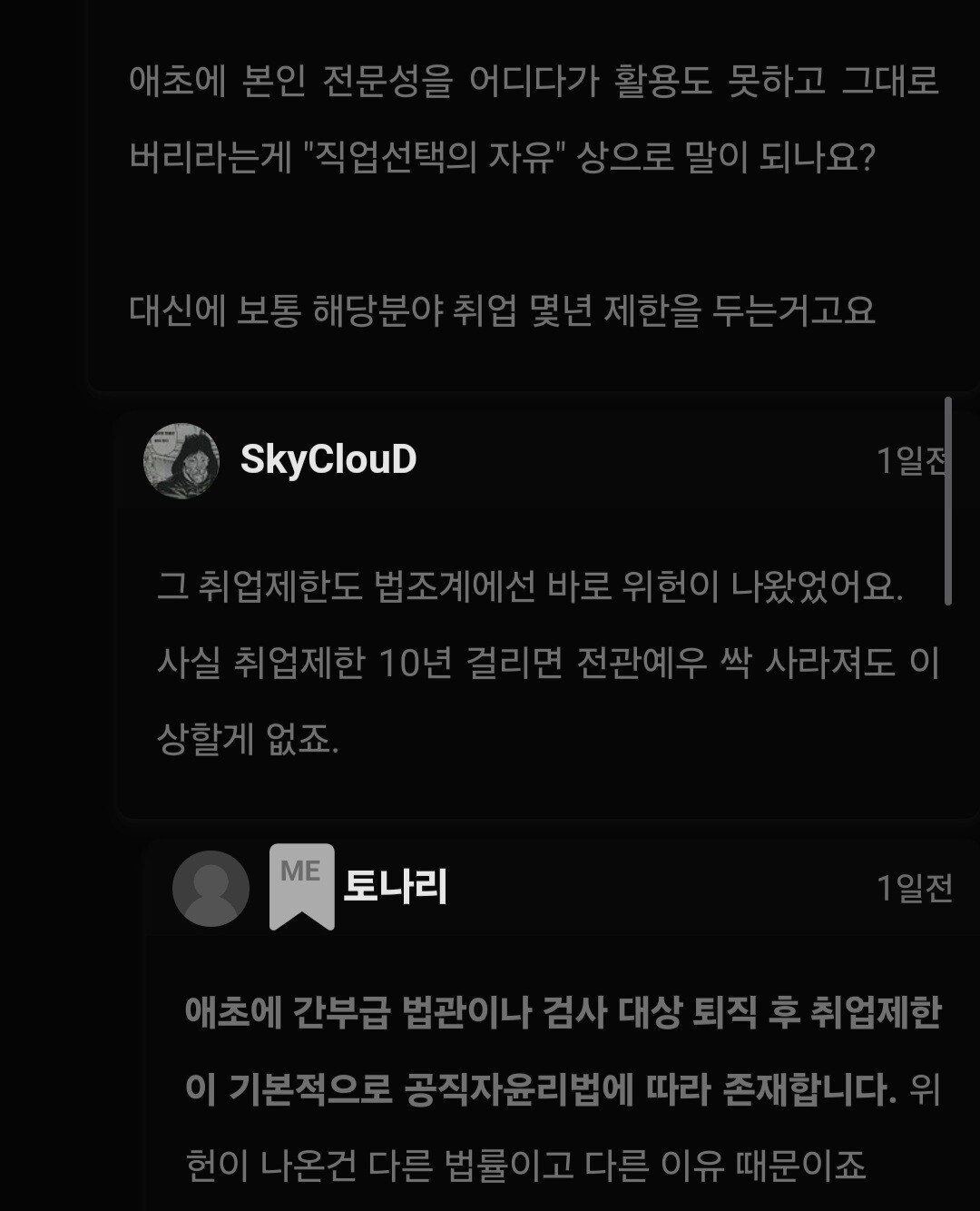Click the ME bookmark badge
980x1211 pixels.
click(302, 886)
